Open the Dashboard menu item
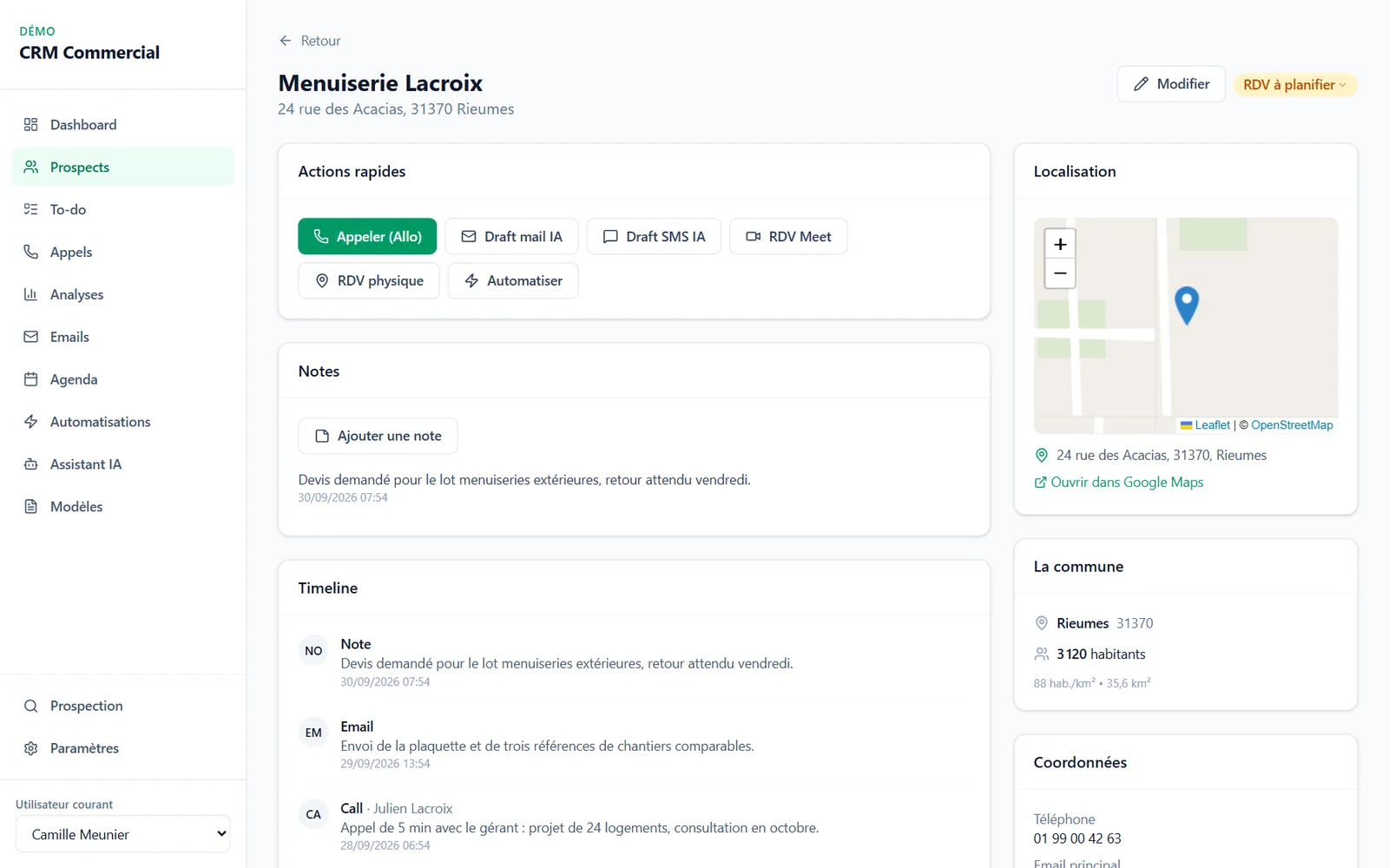Viewport: 1389px width, 868px height. pos(123,124)
